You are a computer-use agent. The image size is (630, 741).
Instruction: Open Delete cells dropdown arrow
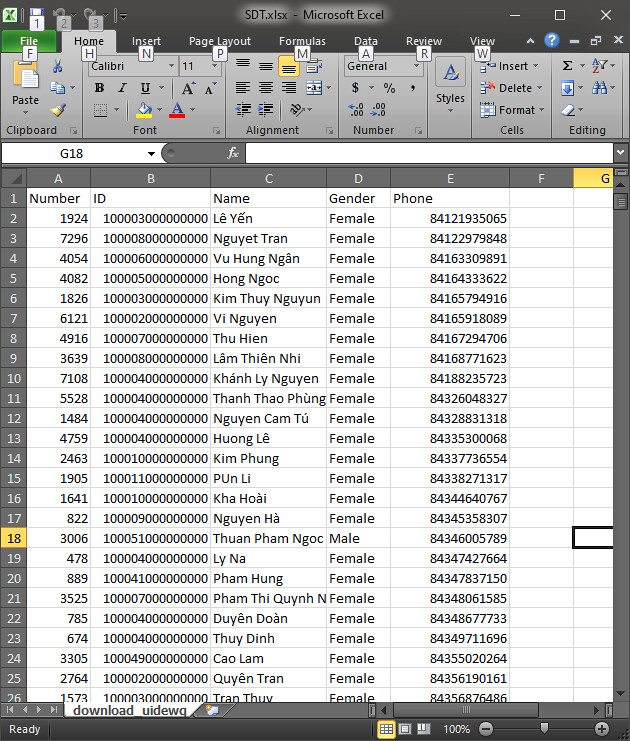click(539, 88)
